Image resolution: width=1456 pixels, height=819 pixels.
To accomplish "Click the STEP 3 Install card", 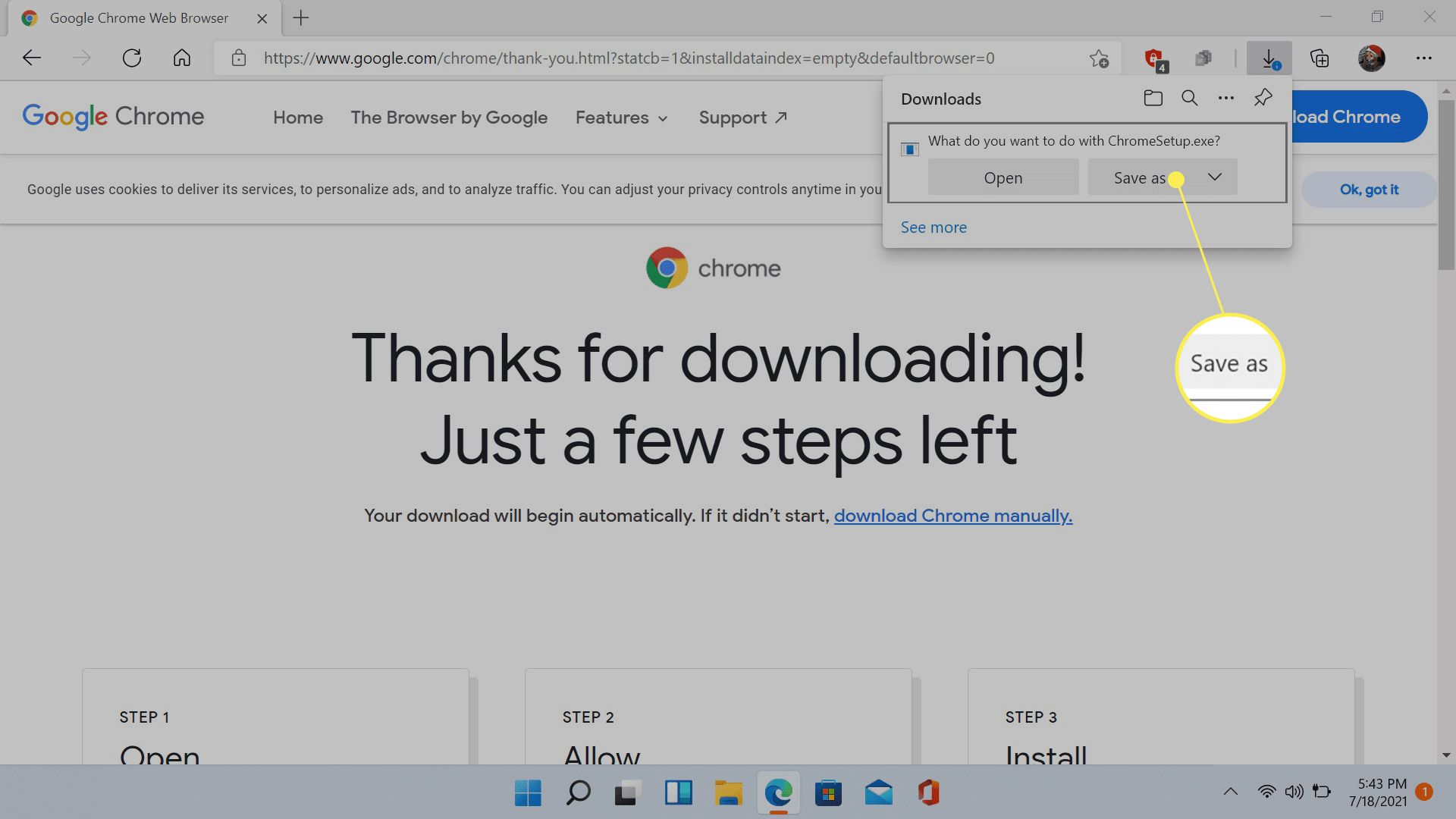I will point(1161,717).
